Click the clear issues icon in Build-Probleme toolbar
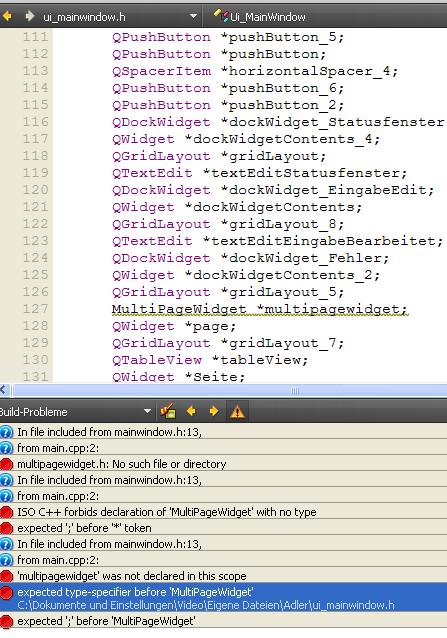 tap(168, 411)
